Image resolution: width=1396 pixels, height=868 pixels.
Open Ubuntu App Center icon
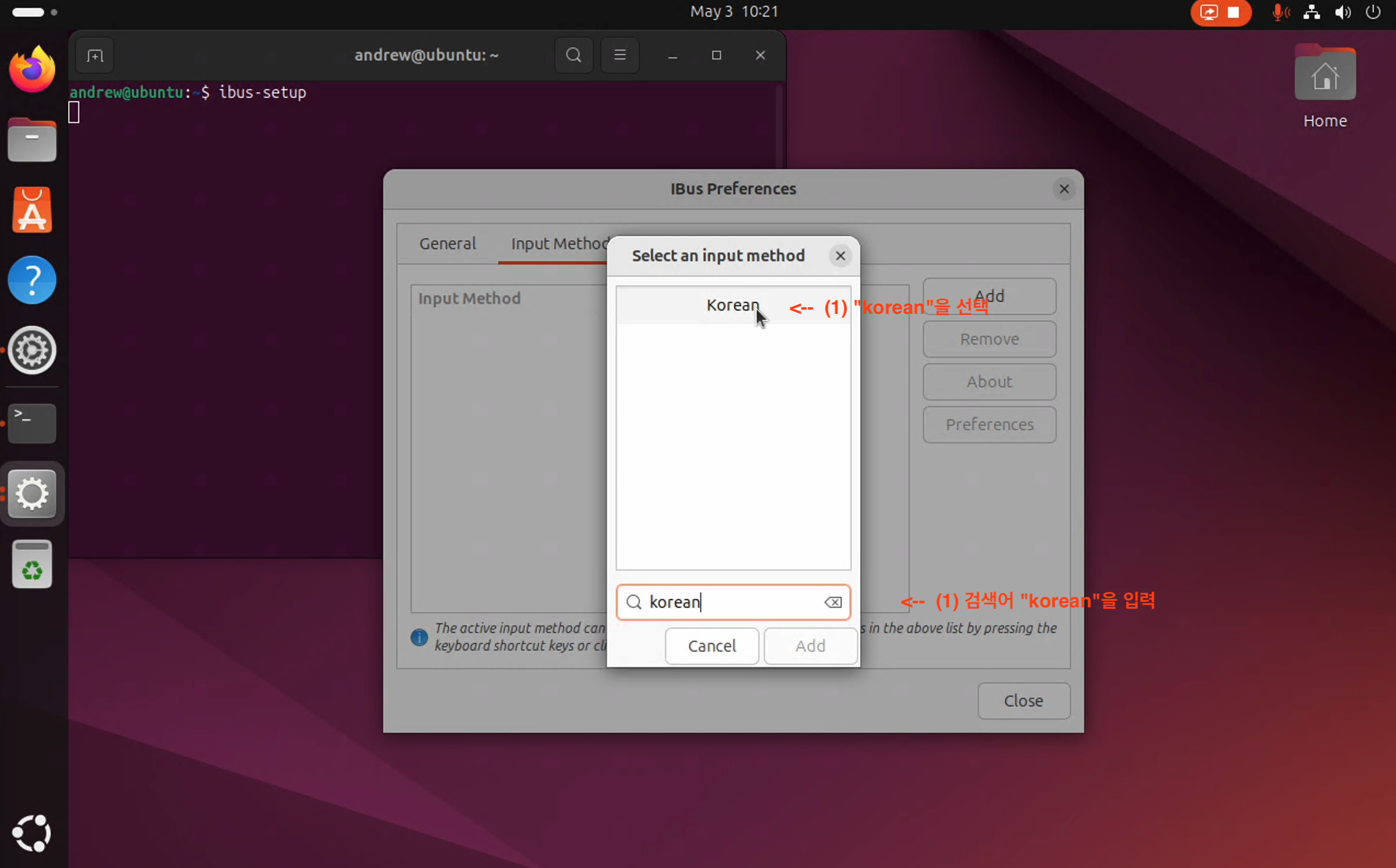click(x=32, y=210)
